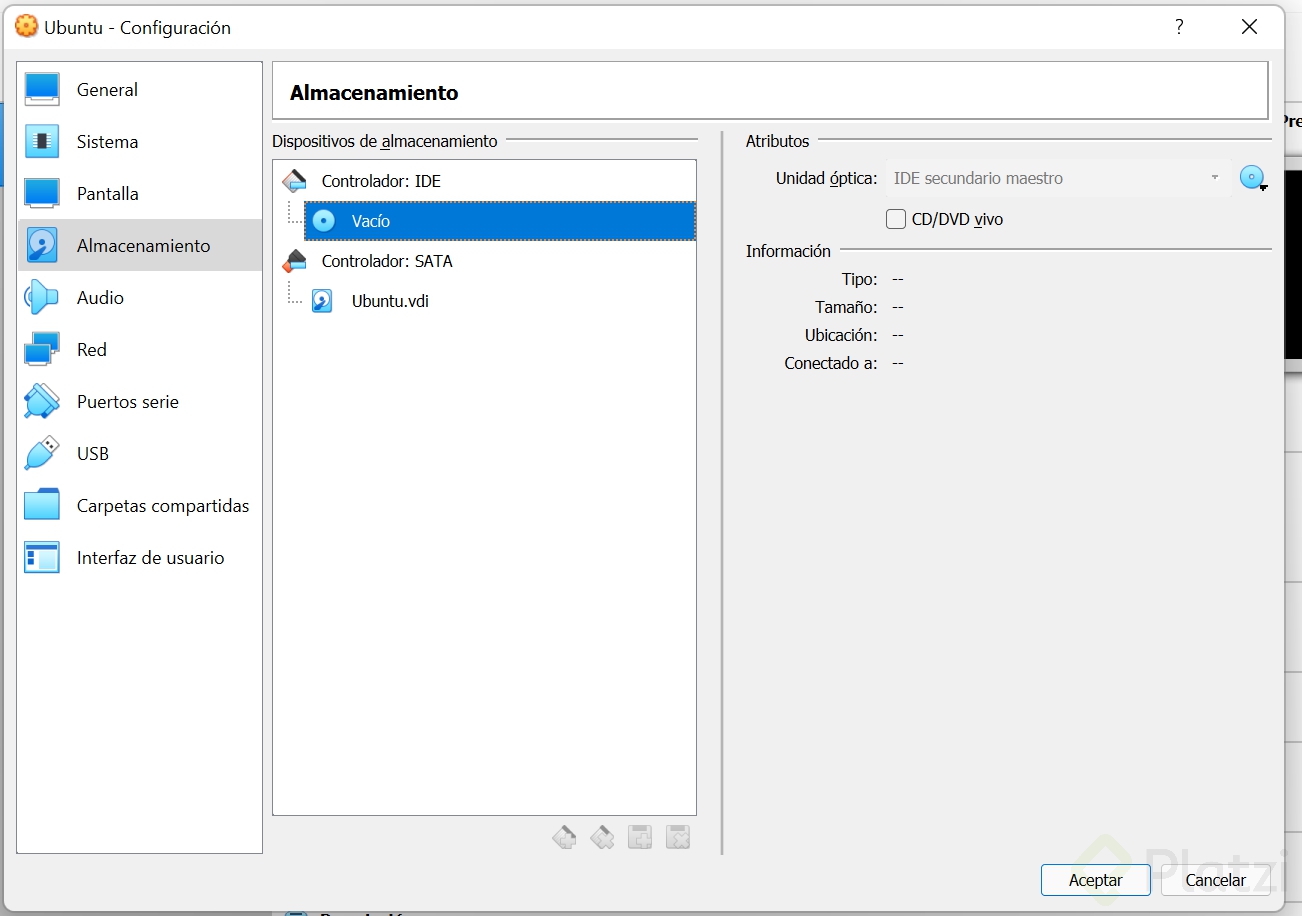Open the Audio settings section
Image resolution: width=1302 pixels, height=916 pixels.
[140, 298]
